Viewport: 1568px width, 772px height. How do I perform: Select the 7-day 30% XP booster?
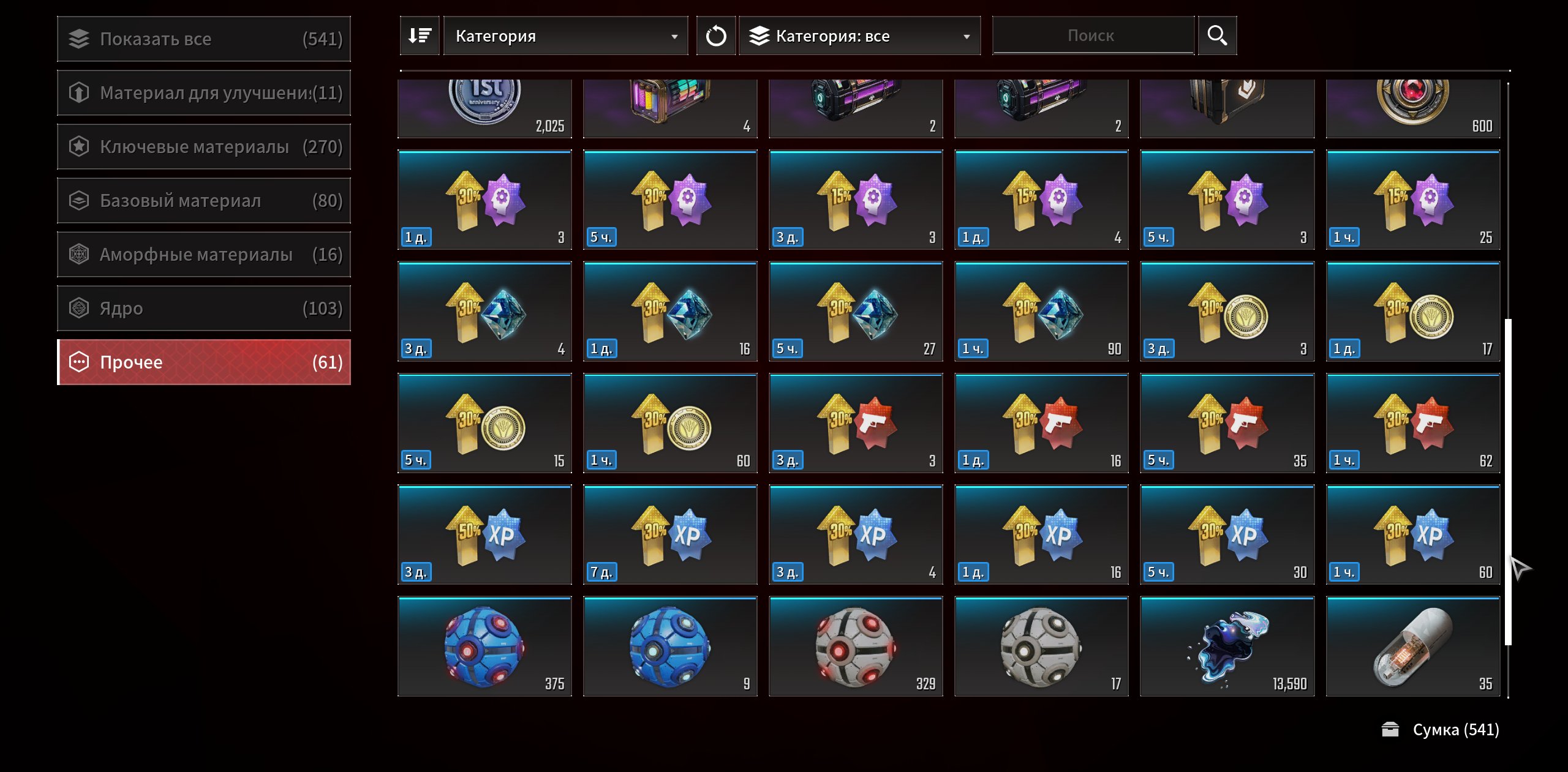(670, 534)
